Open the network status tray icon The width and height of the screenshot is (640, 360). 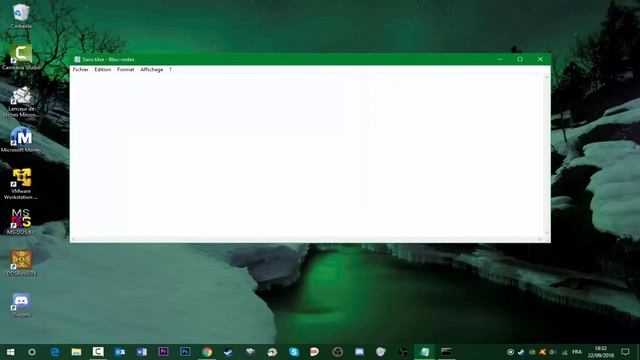[564, 352]
